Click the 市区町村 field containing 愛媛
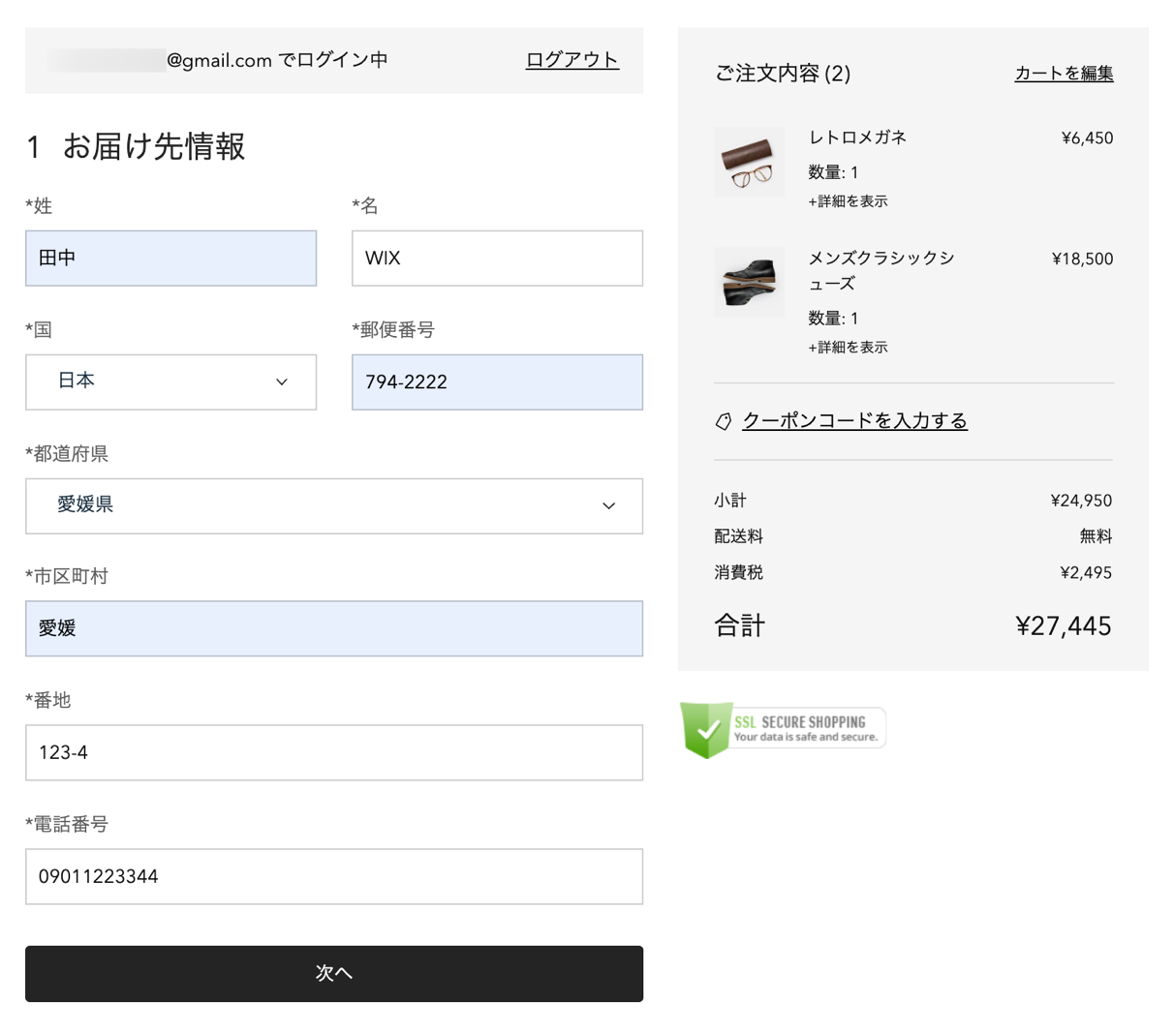Image resolution: width=1174 pixels, height=1036 pixels. click(x=334, y=628)
